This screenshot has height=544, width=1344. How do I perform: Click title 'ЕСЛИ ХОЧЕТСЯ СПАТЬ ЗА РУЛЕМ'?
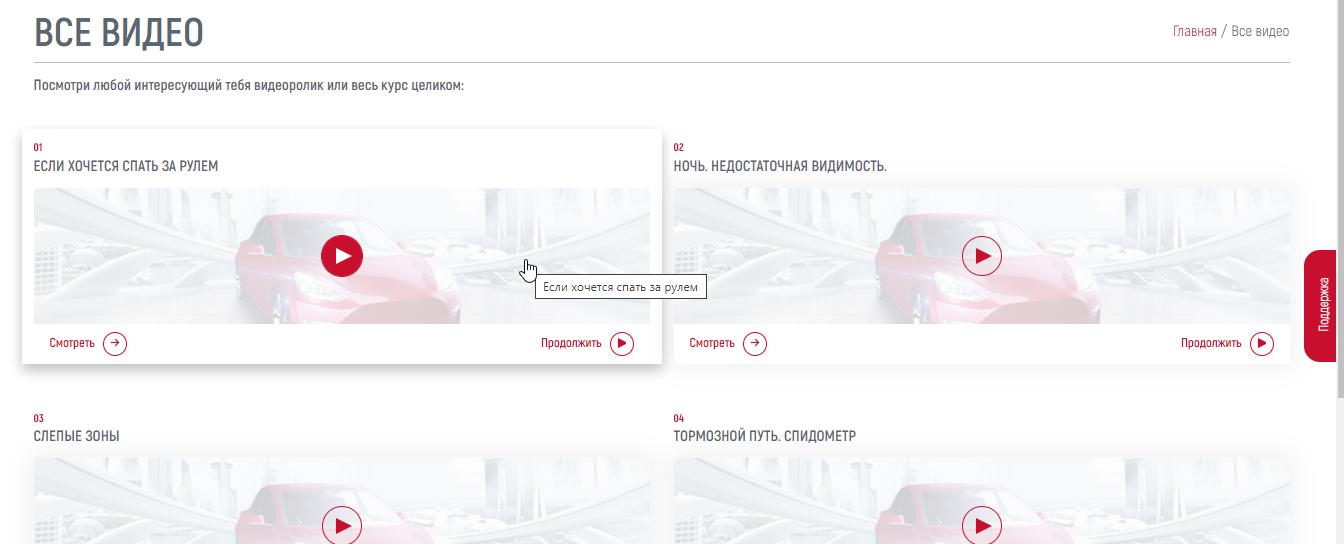point(126,166)
